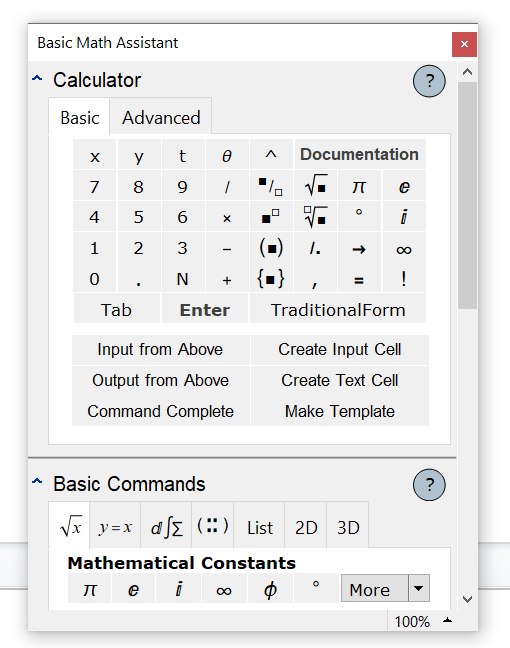Select the calculus d∫Σ commands tab
510x648 pixels.
(x=166, y=527)
